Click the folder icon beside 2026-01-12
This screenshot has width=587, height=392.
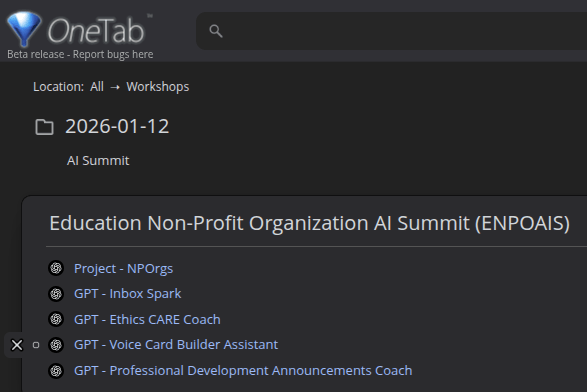click(44, 127)
